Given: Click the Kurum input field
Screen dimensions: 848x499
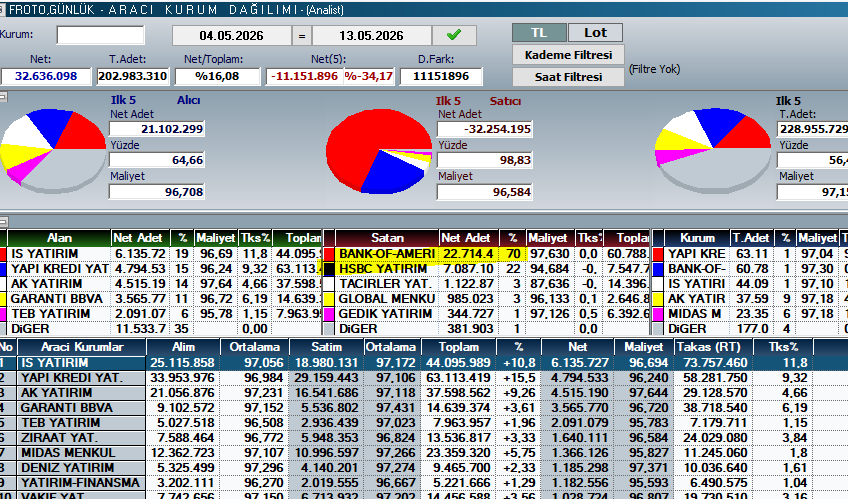Looking at the screenshot, I should (x=101, y=35).
